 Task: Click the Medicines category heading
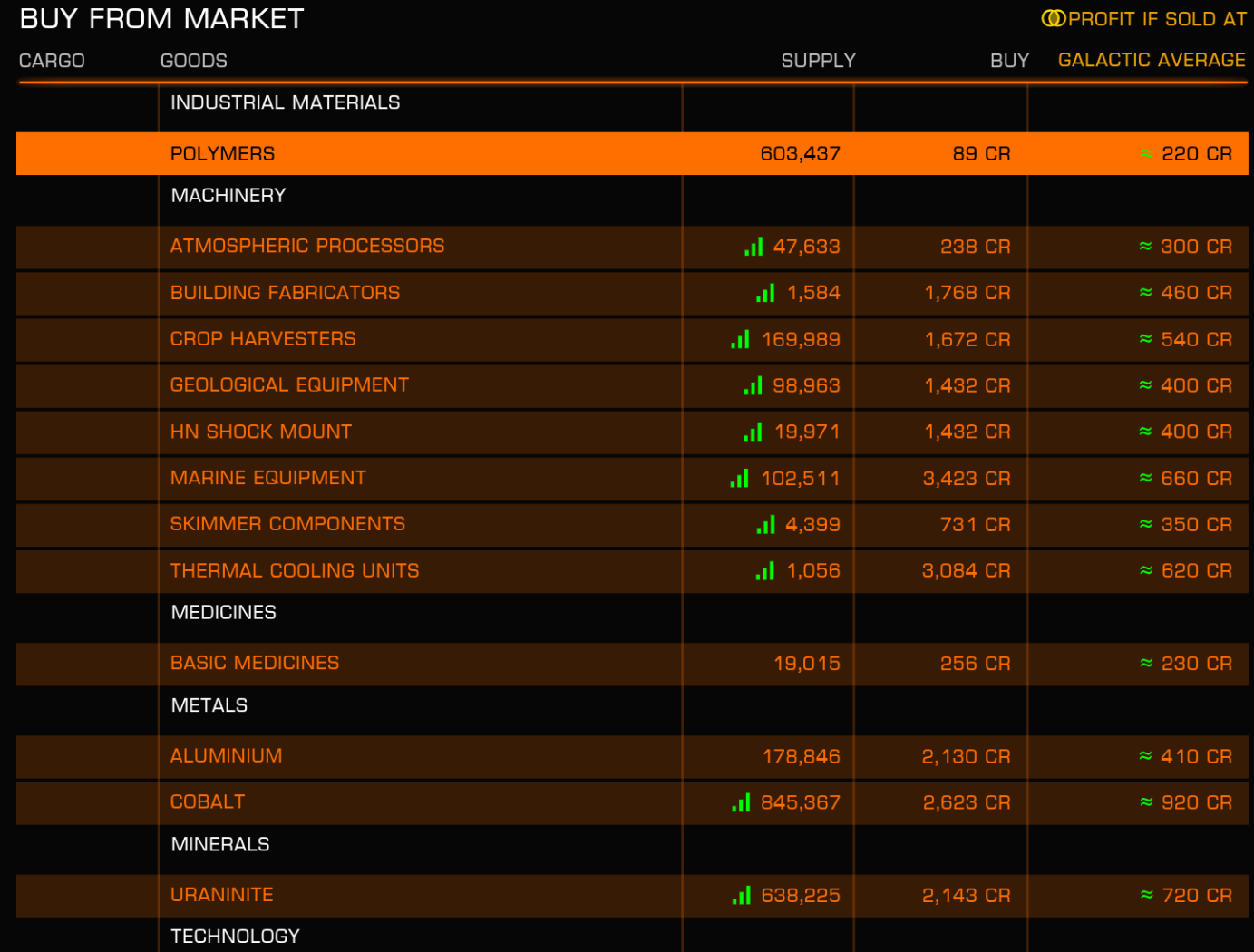[x=223, y=613]
